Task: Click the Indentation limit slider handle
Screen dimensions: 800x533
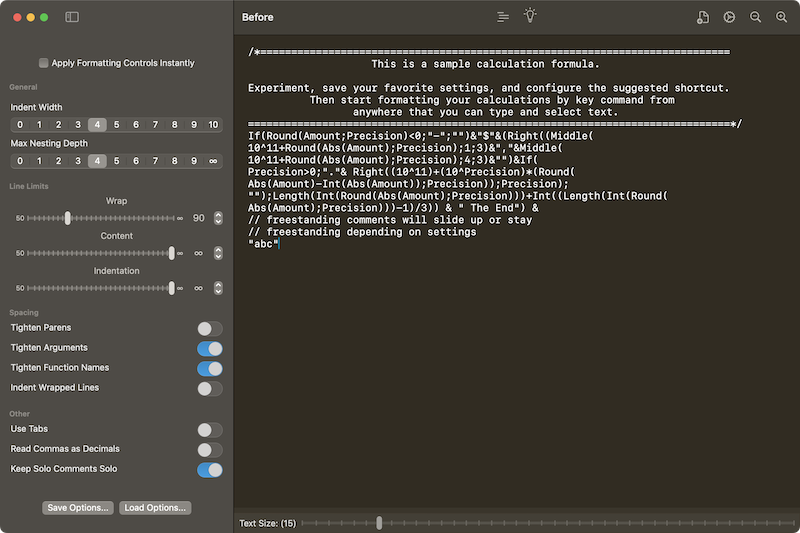Action: click(x=171, y=288)
